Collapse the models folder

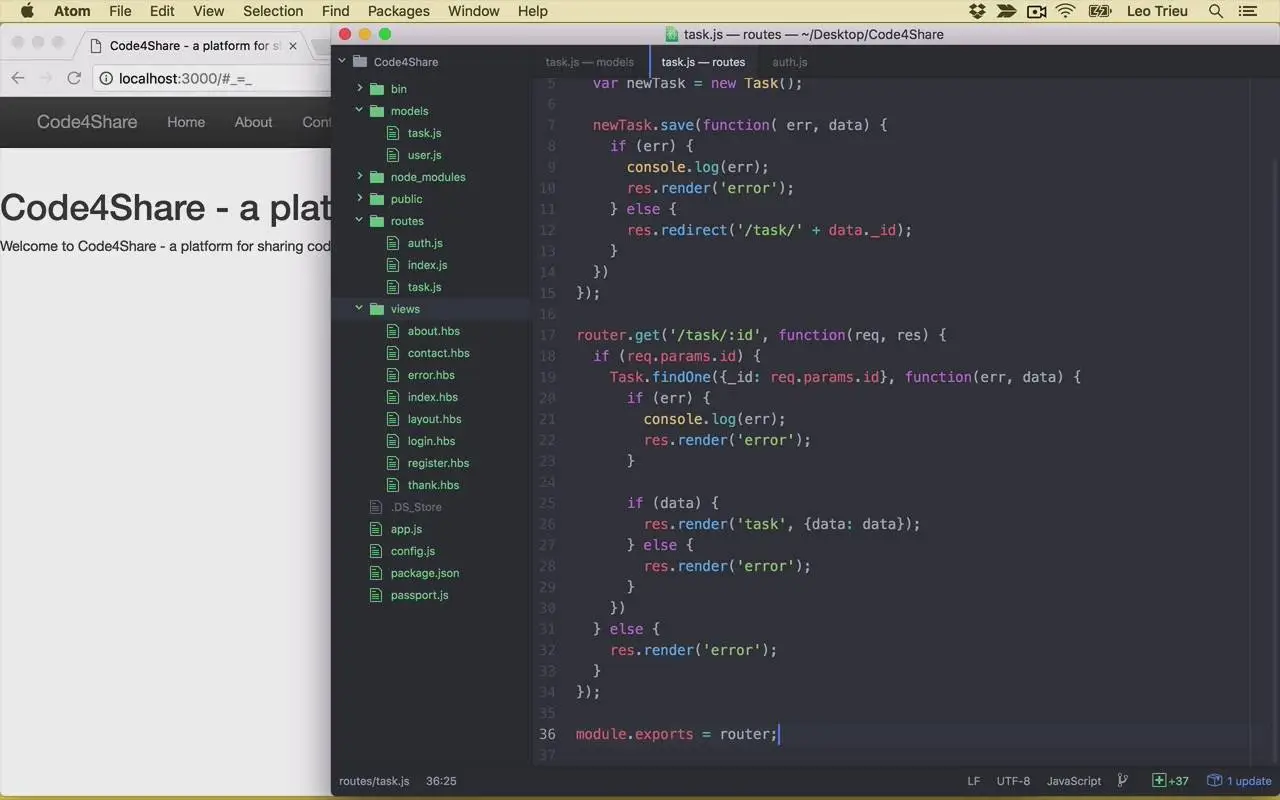360,111
